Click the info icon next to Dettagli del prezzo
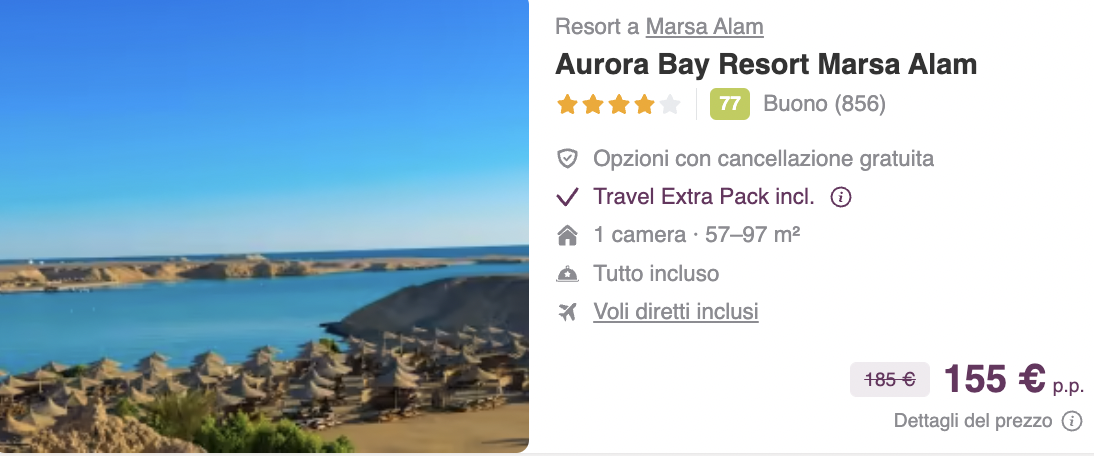The height and width of the screenshot is (456, 1094). (1071, 421)
